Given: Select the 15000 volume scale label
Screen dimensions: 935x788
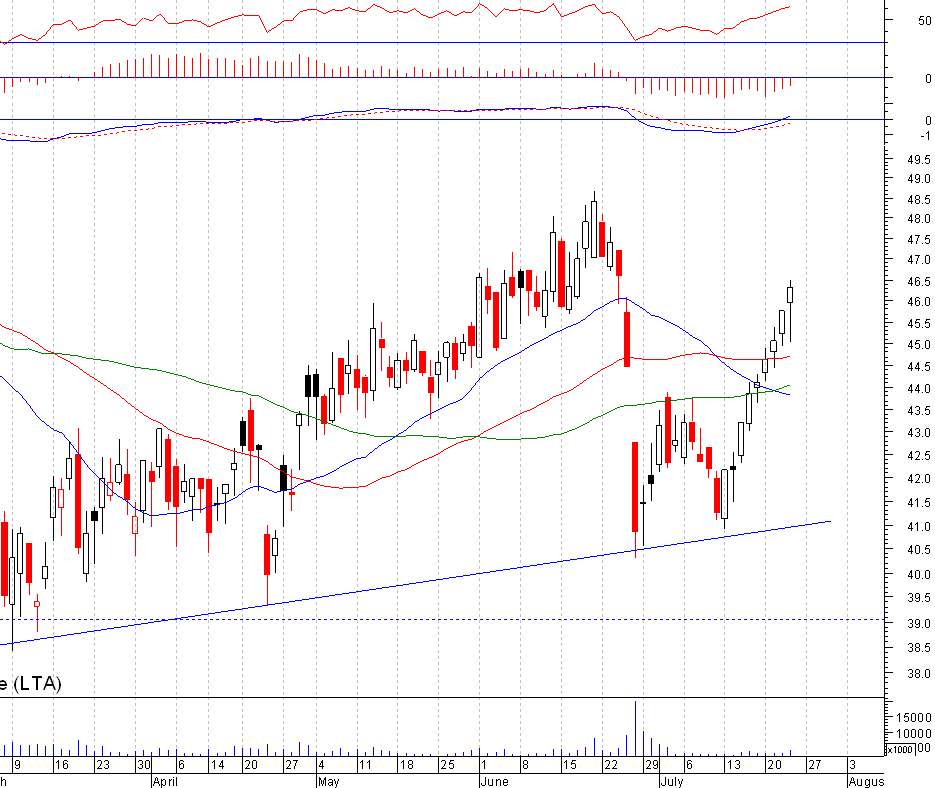Looking at the screenshot, I should click(x=913, y=718).
